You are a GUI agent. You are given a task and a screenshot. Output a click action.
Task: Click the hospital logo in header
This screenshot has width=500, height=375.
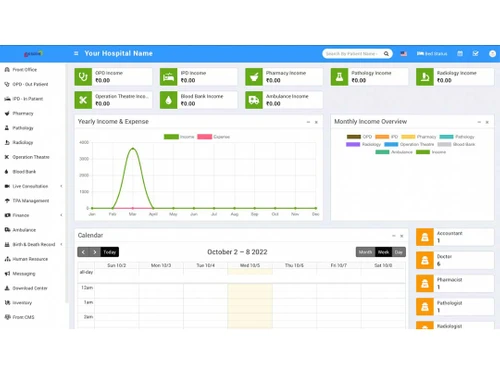point(33,53)
